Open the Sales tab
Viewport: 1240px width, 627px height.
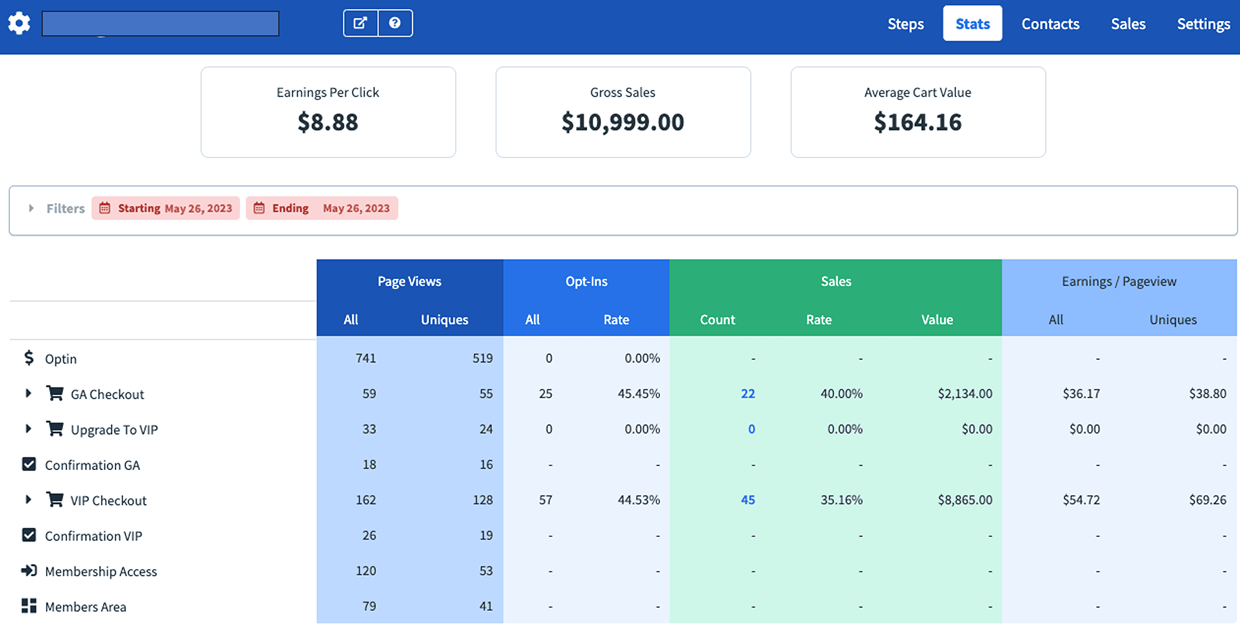click(1128, 24)
